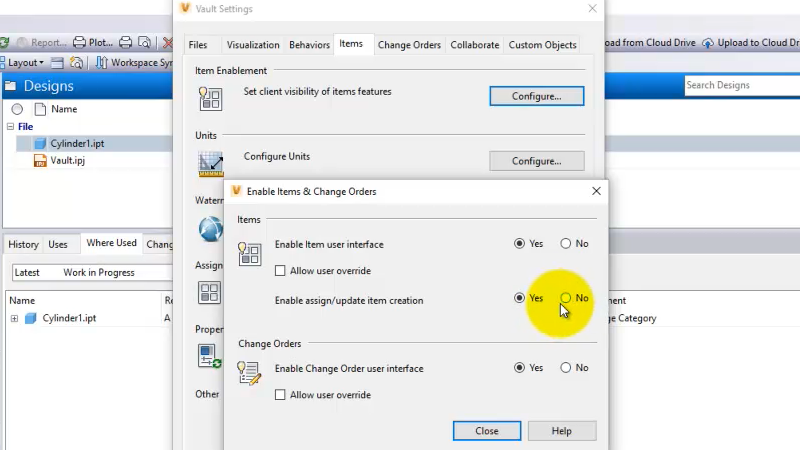Screen dimensions: 800x450
Task: Click the Configure Units ruler icon
Action: (211, 164)
